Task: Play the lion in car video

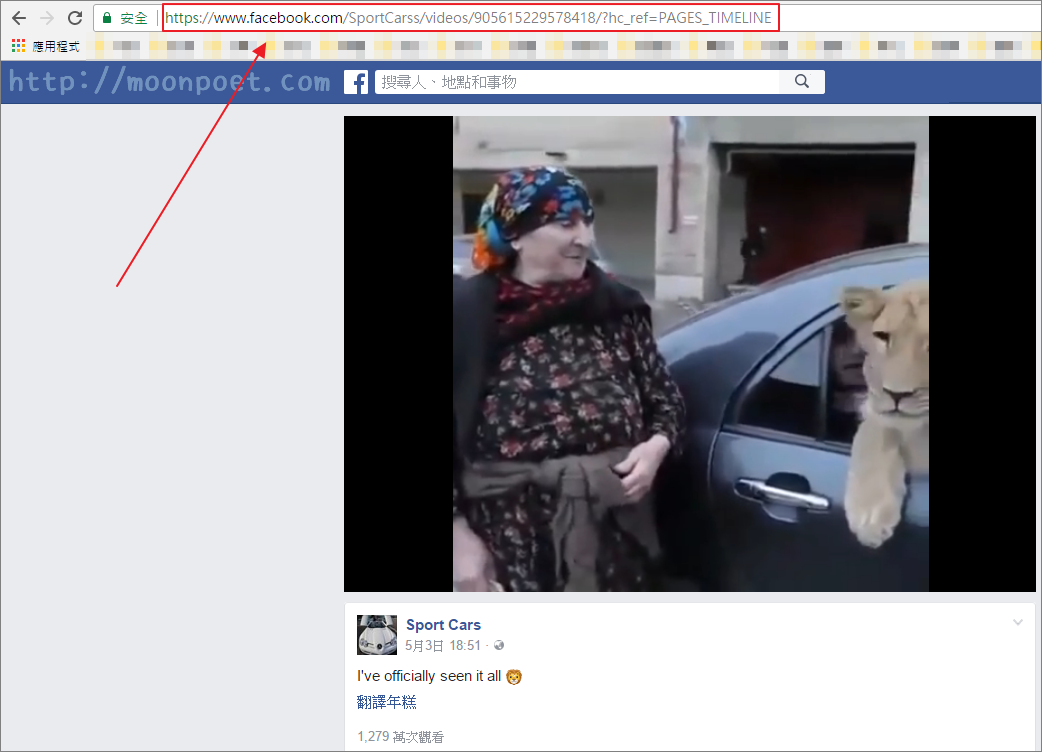Action: pos(690,354)
